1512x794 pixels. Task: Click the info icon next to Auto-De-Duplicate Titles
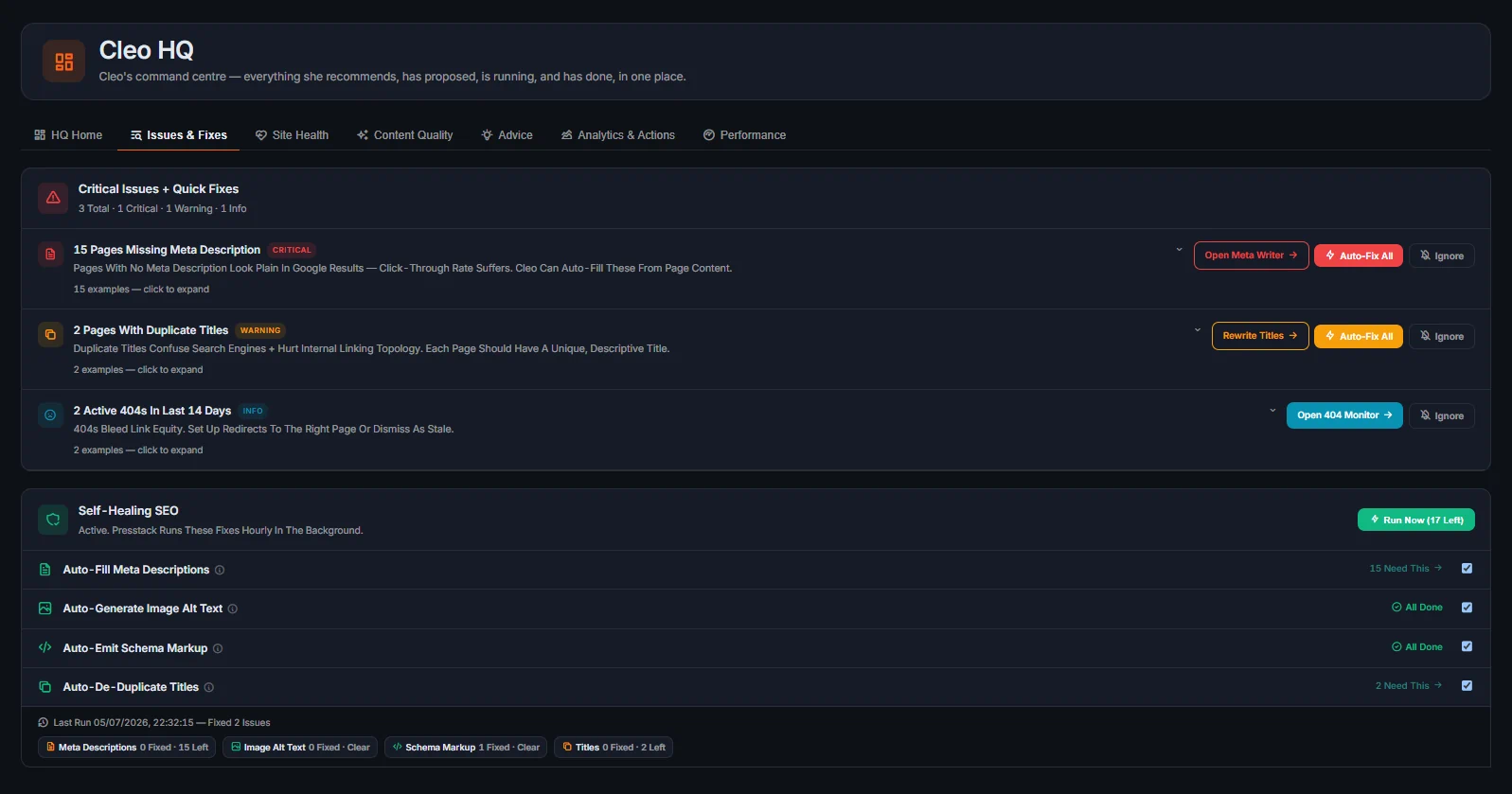[209, 687]
